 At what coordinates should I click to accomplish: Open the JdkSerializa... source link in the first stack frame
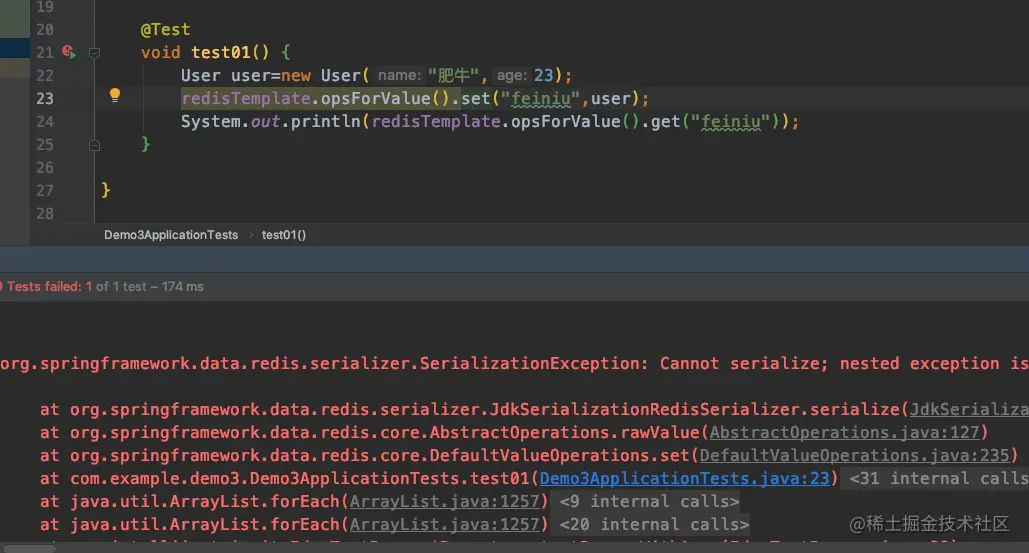(x=969, y=409)
